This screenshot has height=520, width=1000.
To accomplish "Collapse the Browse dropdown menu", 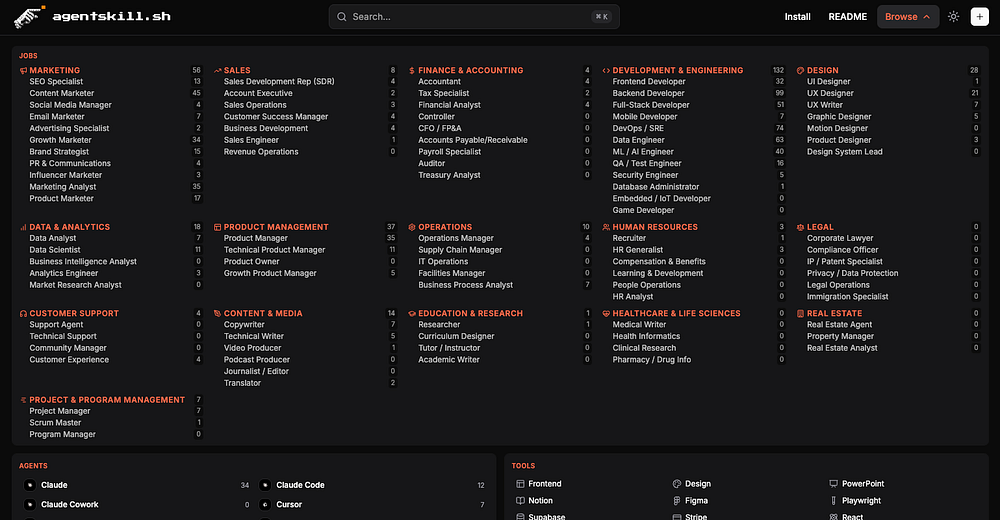I will 908,17.
